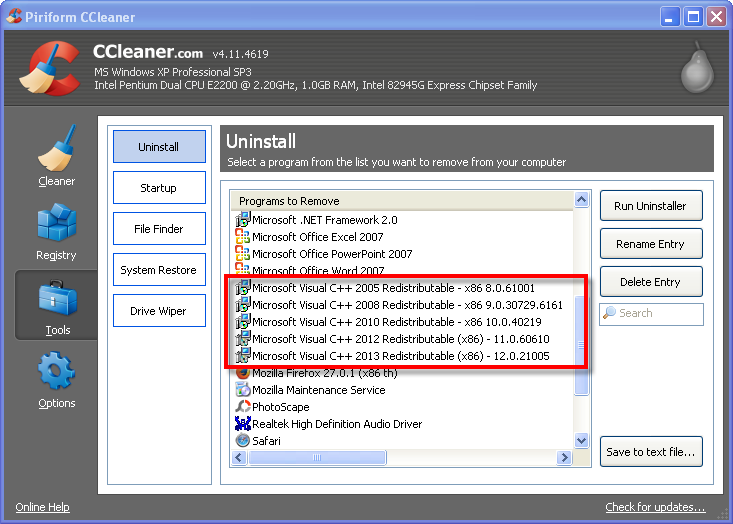Click the program list scroll down arrow

coord(582,440)
